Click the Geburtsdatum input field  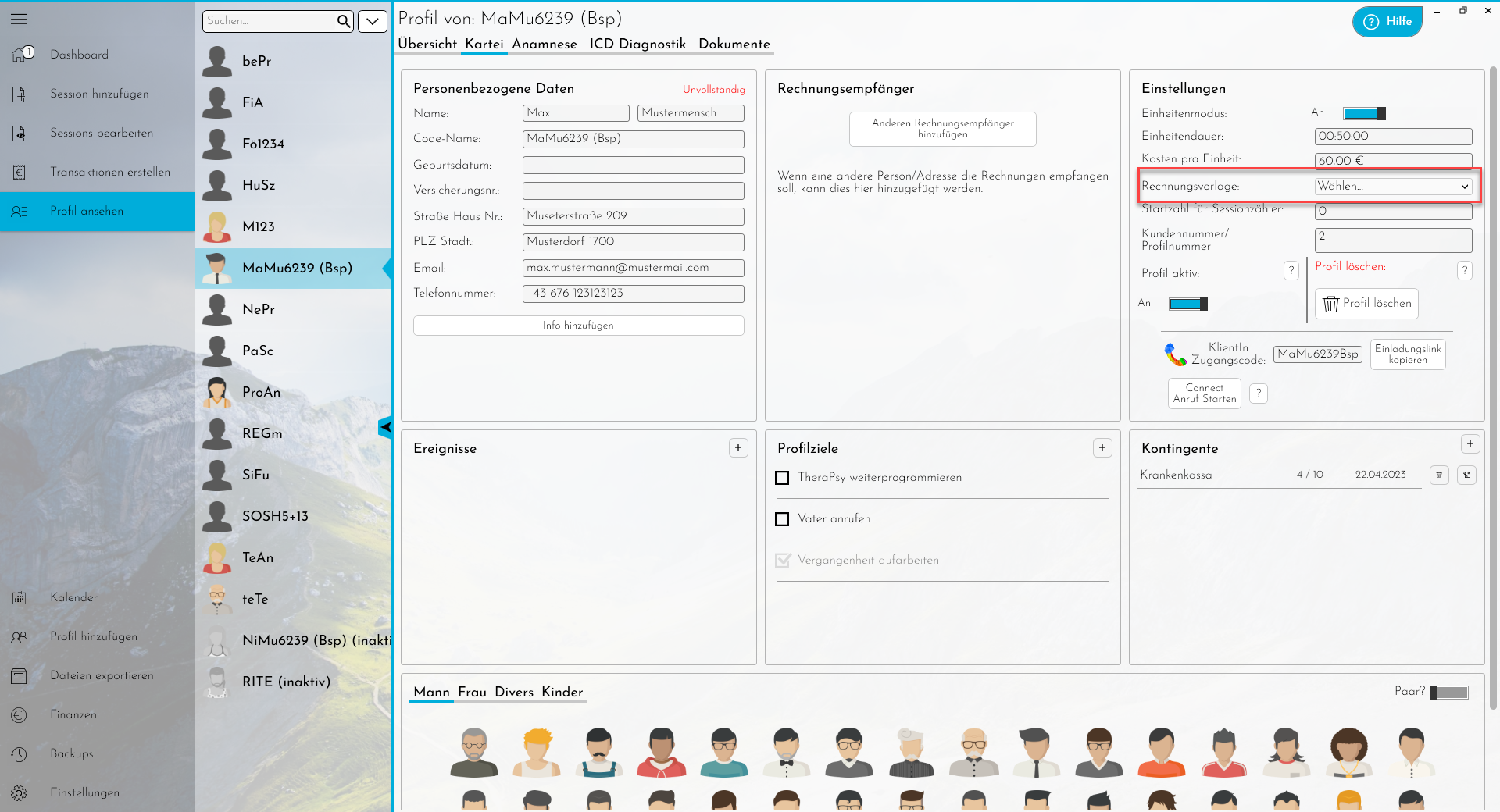pos(633,165)
